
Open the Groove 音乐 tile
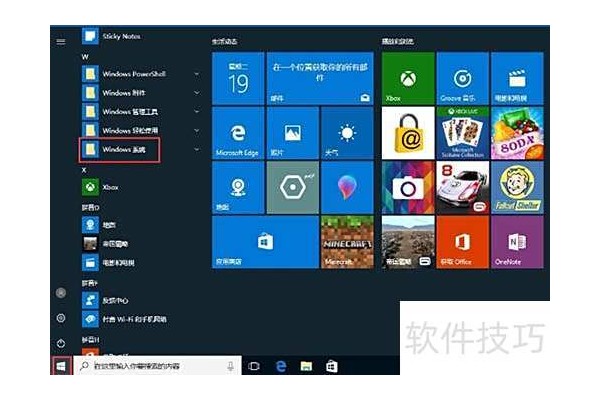[x=463, y=78]
